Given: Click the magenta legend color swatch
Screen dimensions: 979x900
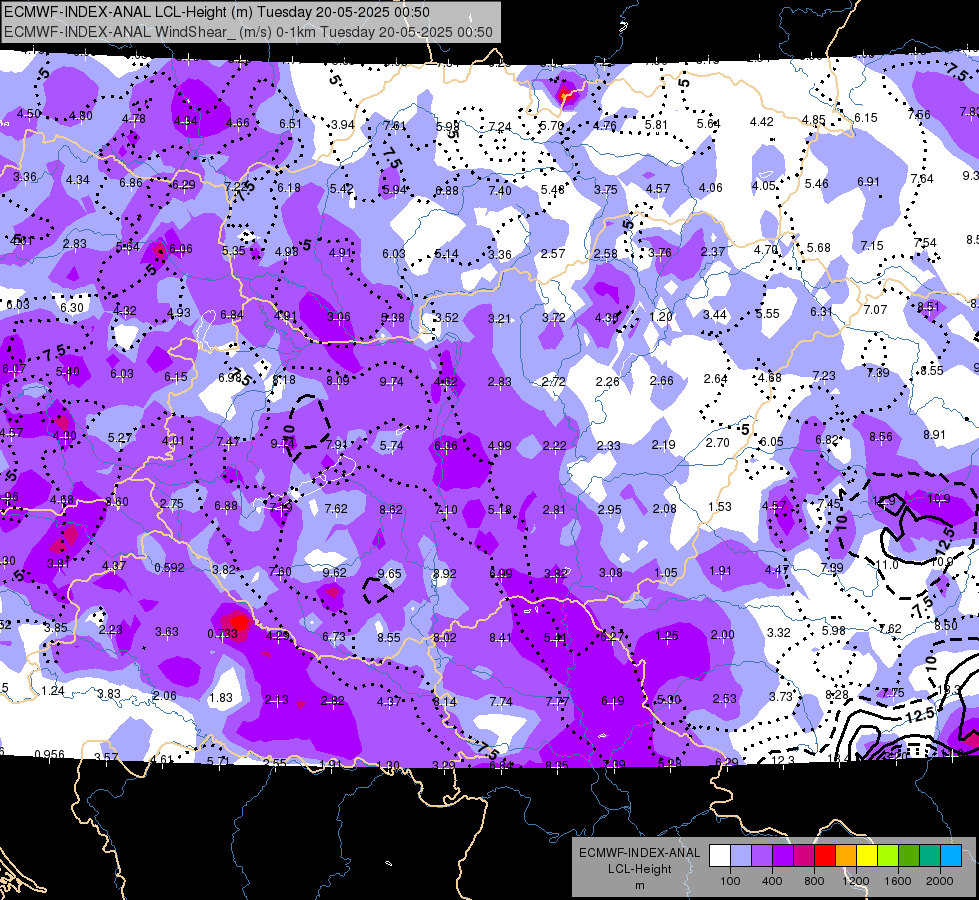Looking at the screenshot, I should (804, 856).
